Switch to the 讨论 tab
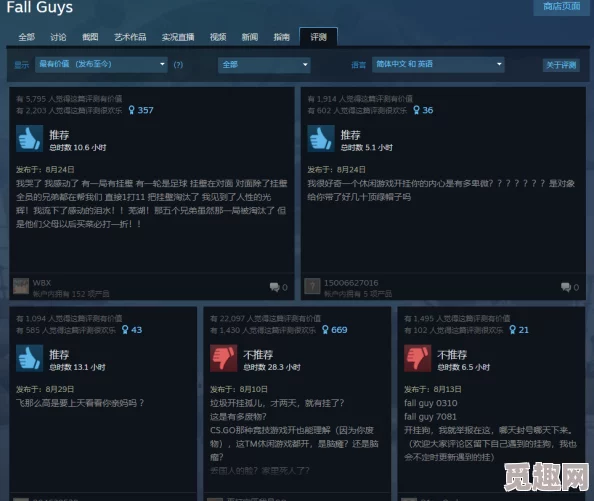The height and width of the screenshot is (501, 594). (58, 37)
